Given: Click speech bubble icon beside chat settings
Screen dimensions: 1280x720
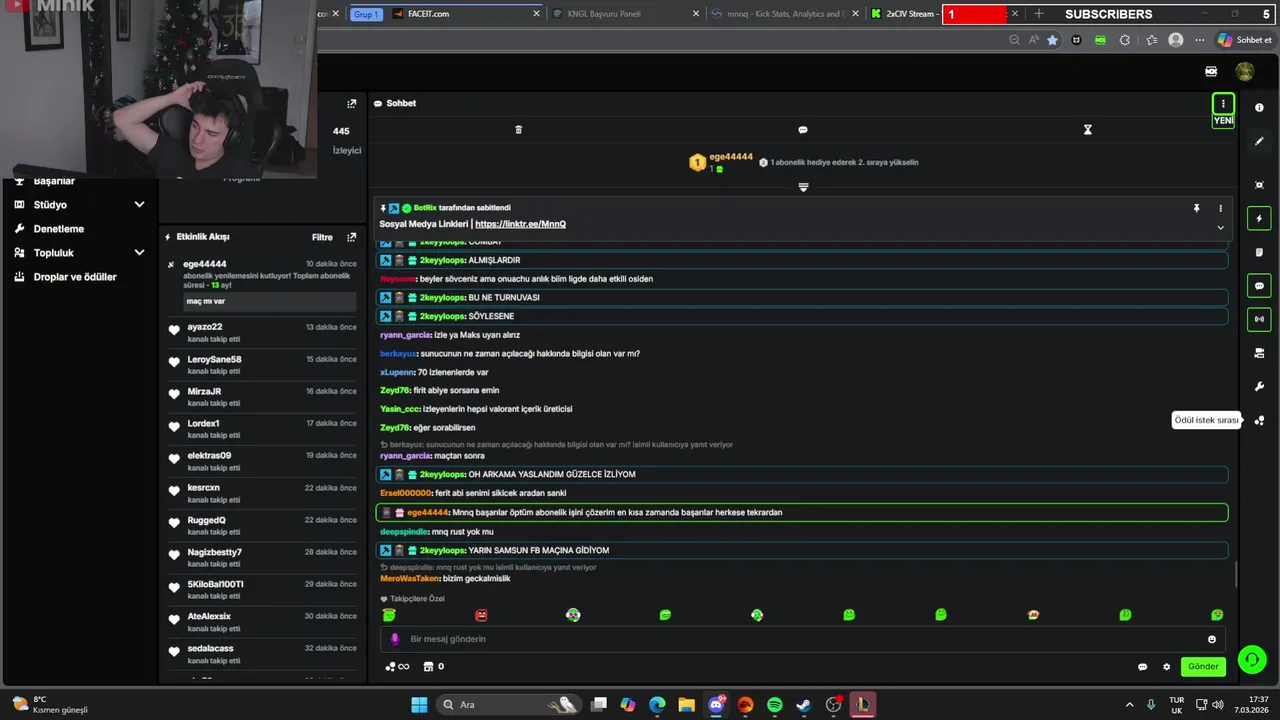Looking at the screenshot, I should tap(1142, 667).
